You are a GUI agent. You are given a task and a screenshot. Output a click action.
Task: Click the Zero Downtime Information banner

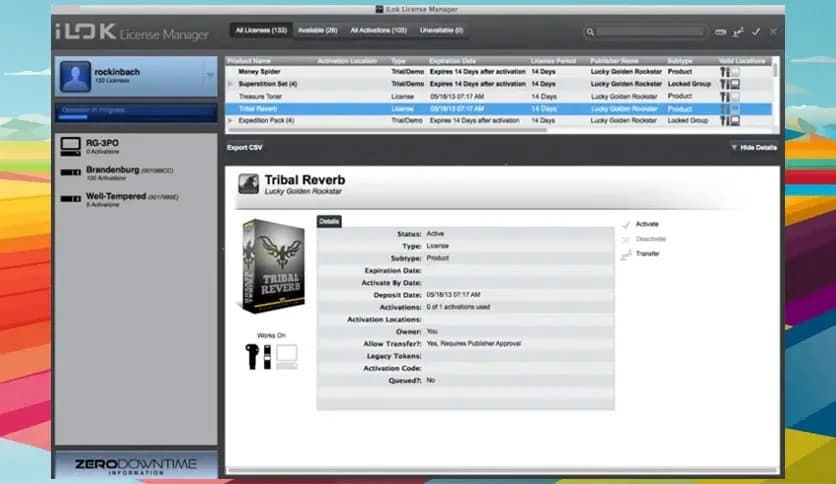(136, 466)
